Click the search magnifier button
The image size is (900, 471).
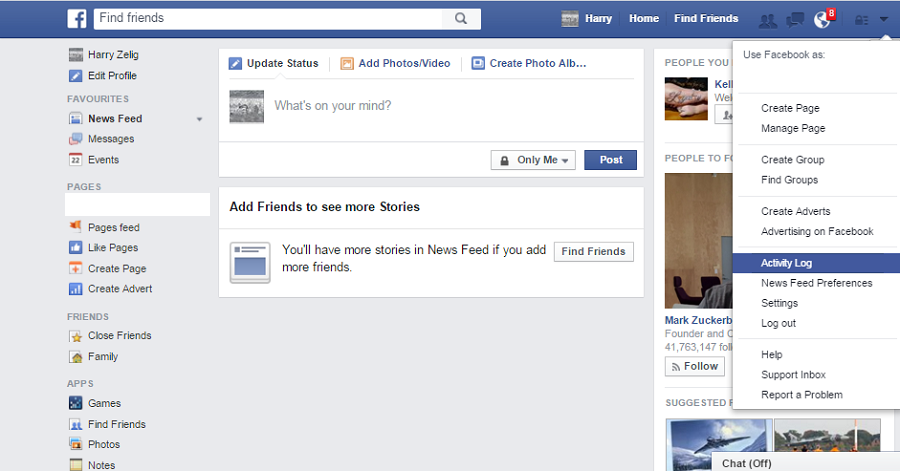[461, 18]
